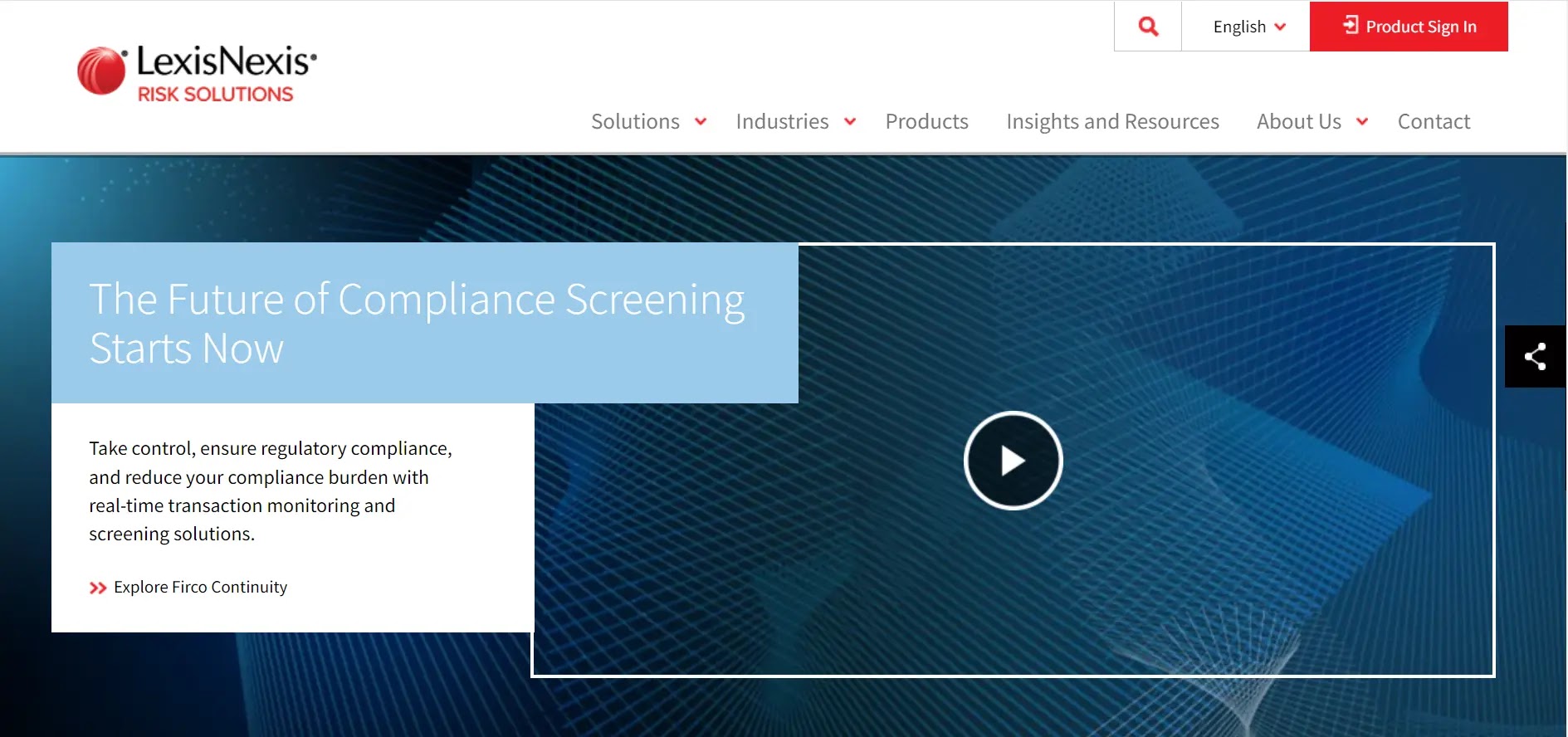
Task: Open the Products menu item
Action: coord(926,122)
